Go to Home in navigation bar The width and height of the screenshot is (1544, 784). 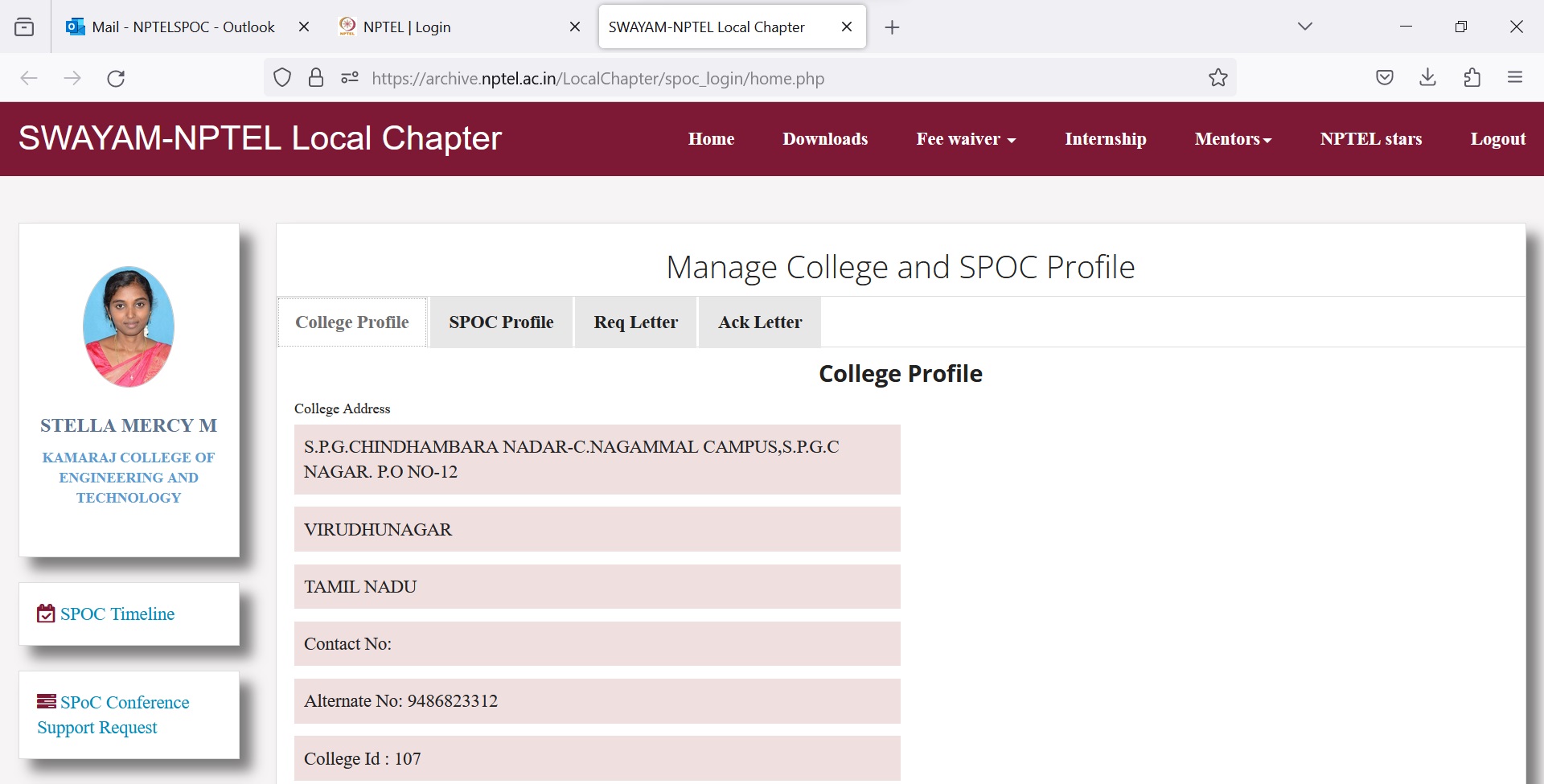711,139
